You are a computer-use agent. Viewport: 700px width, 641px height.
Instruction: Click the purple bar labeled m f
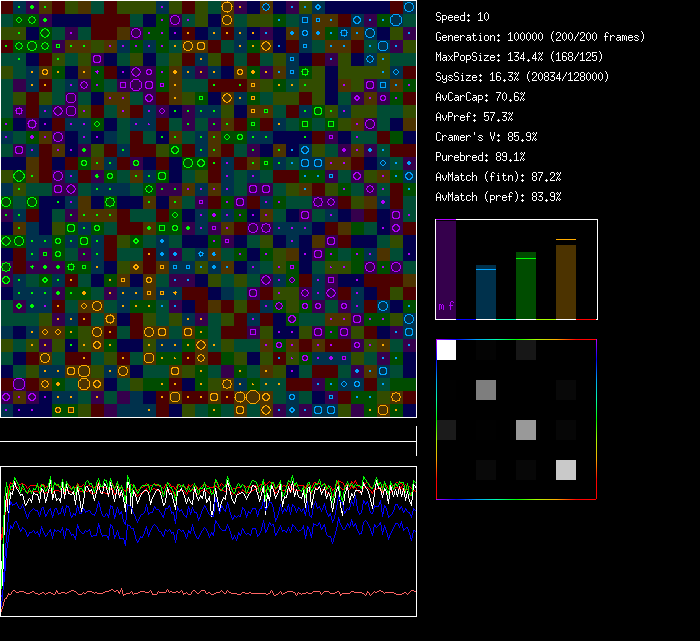(446, 270)
